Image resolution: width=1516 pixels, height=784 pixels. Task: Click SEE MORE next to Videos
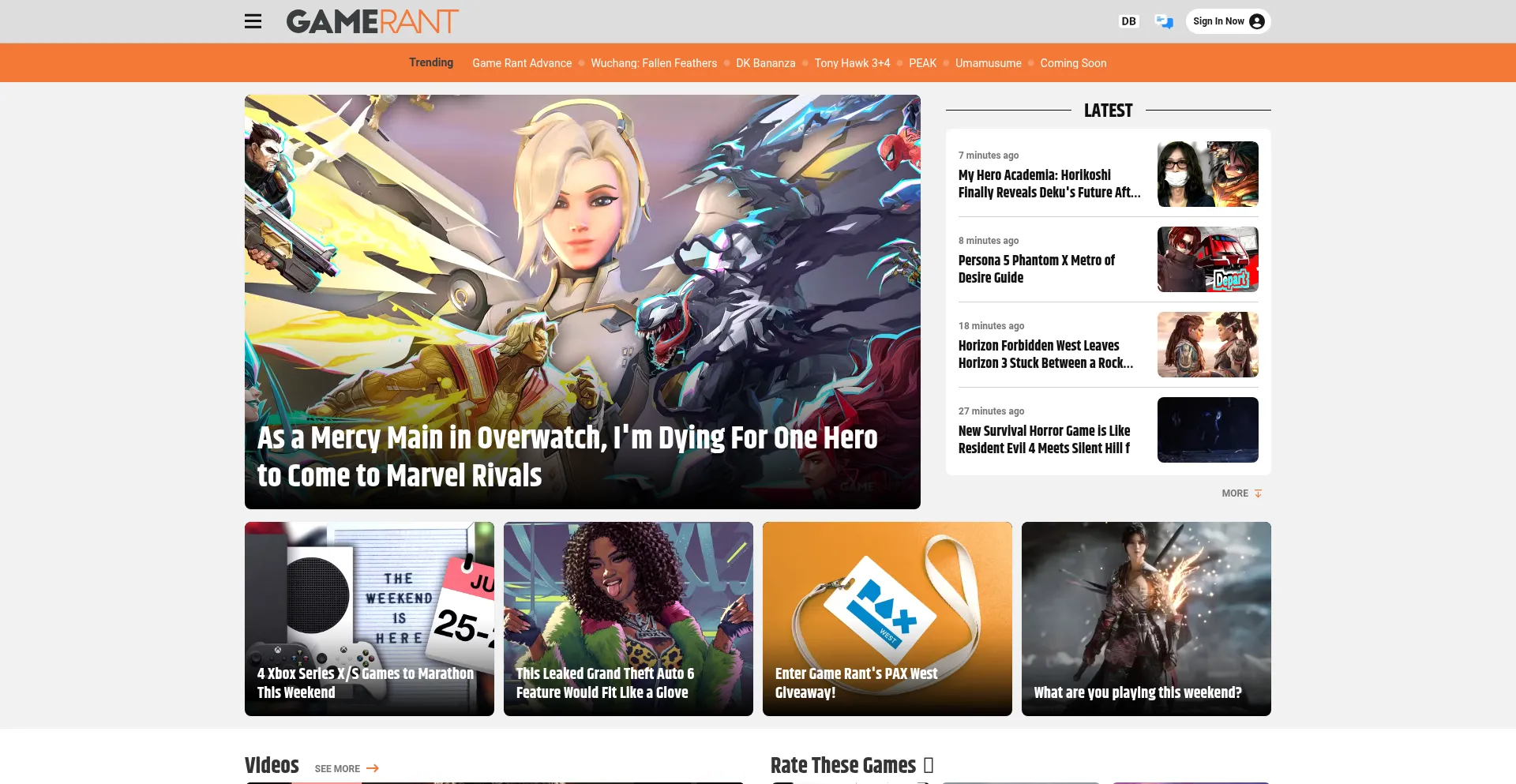347,768
